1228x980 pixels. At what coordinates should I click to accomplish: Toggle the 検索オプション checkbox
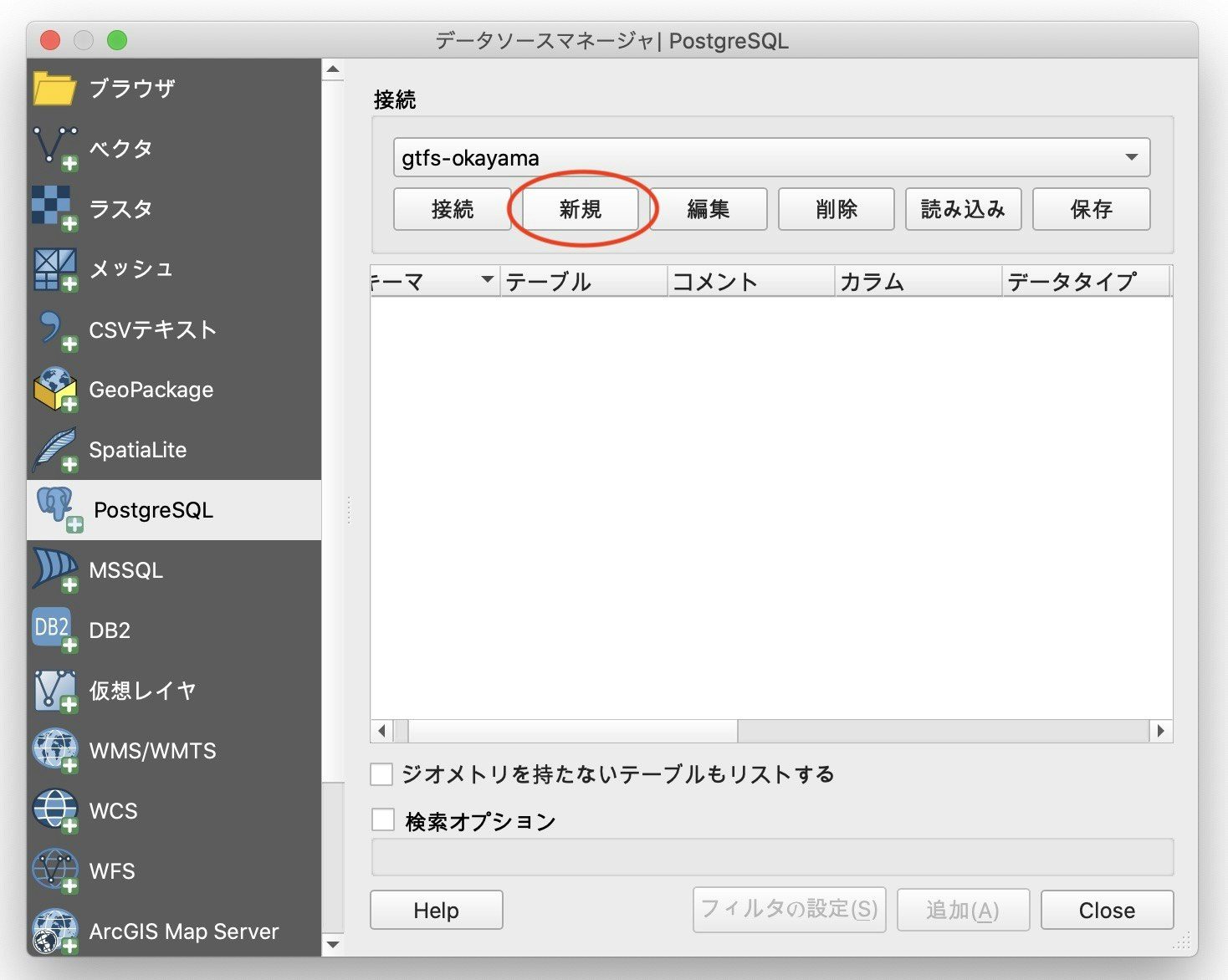click(x=383, y=820)
